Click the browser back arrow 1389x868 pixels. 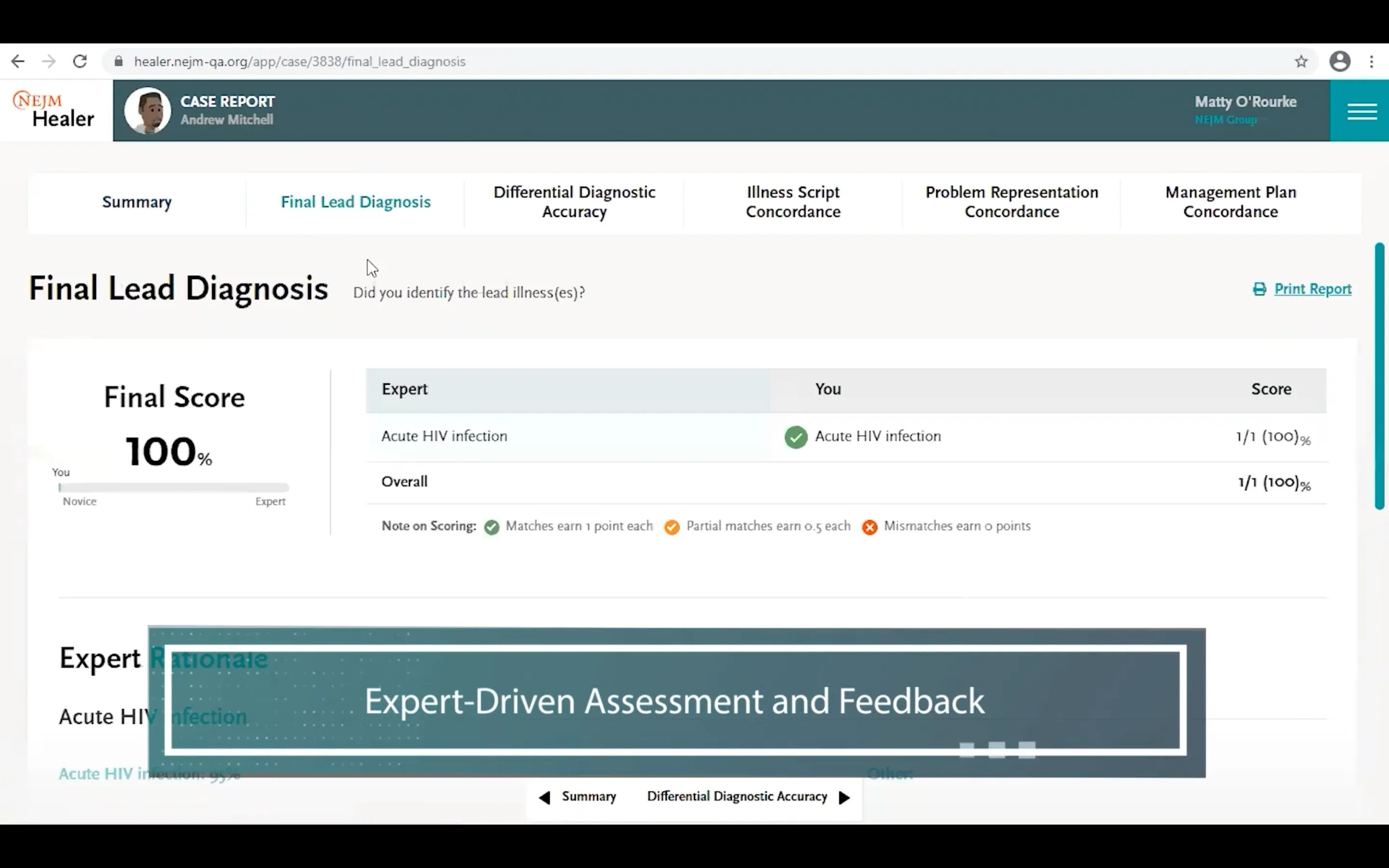click(18, 61)
